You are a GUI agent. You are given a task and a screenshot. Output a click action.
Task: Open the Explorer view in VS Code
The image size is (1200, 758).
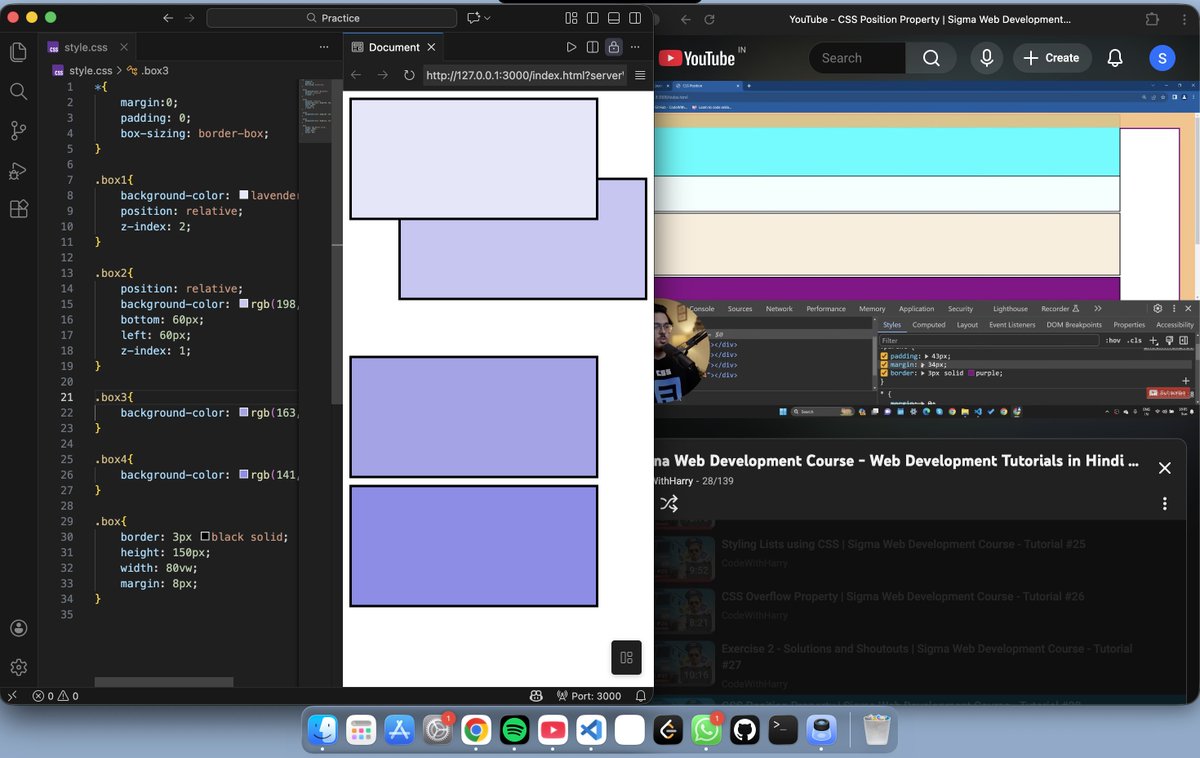click(x=18, y=52)
